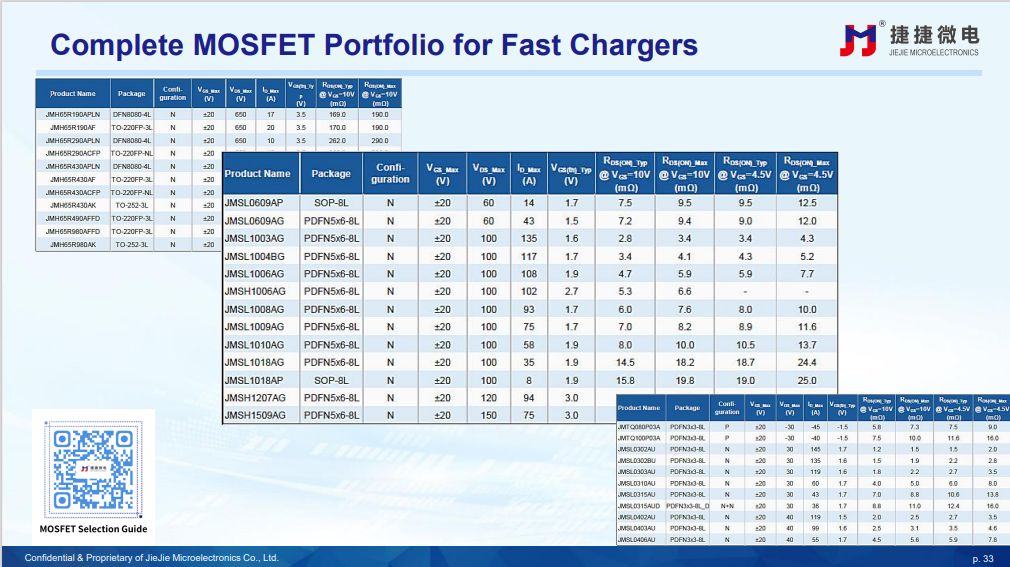Click ID value 117 in JMSL1004BG row

(x=529, y=256)
